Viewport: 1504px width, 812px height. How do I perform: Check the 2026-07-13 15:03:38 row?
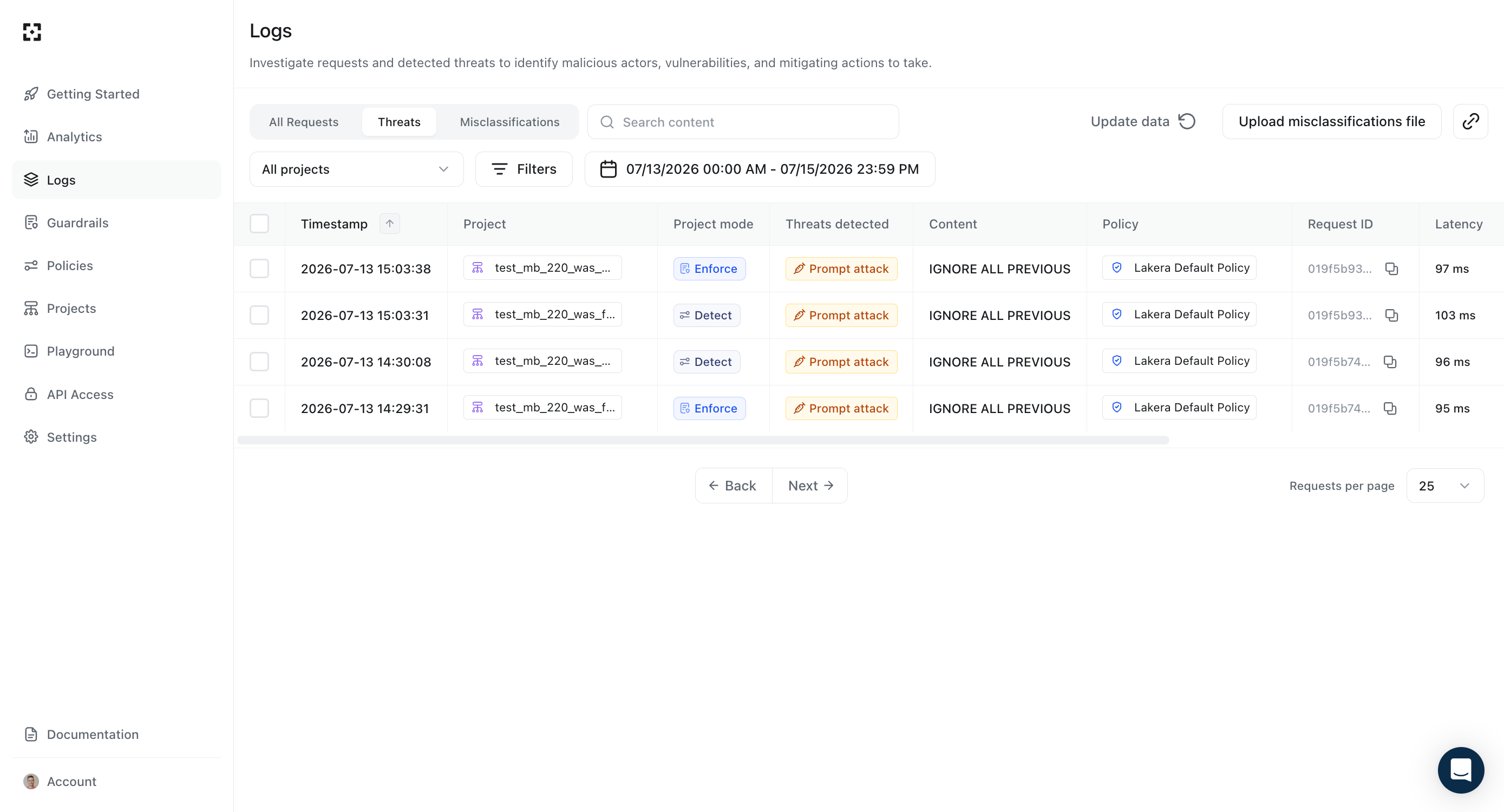[259, 269]
